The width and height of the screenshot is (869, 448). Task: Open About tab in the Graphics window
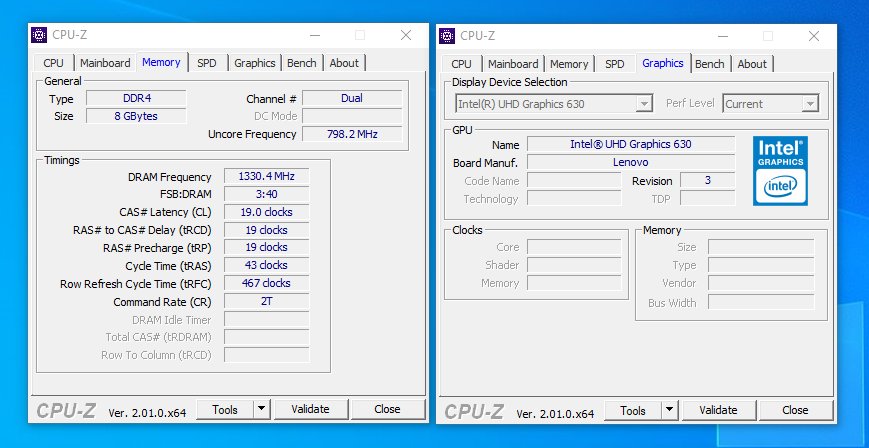752,64
